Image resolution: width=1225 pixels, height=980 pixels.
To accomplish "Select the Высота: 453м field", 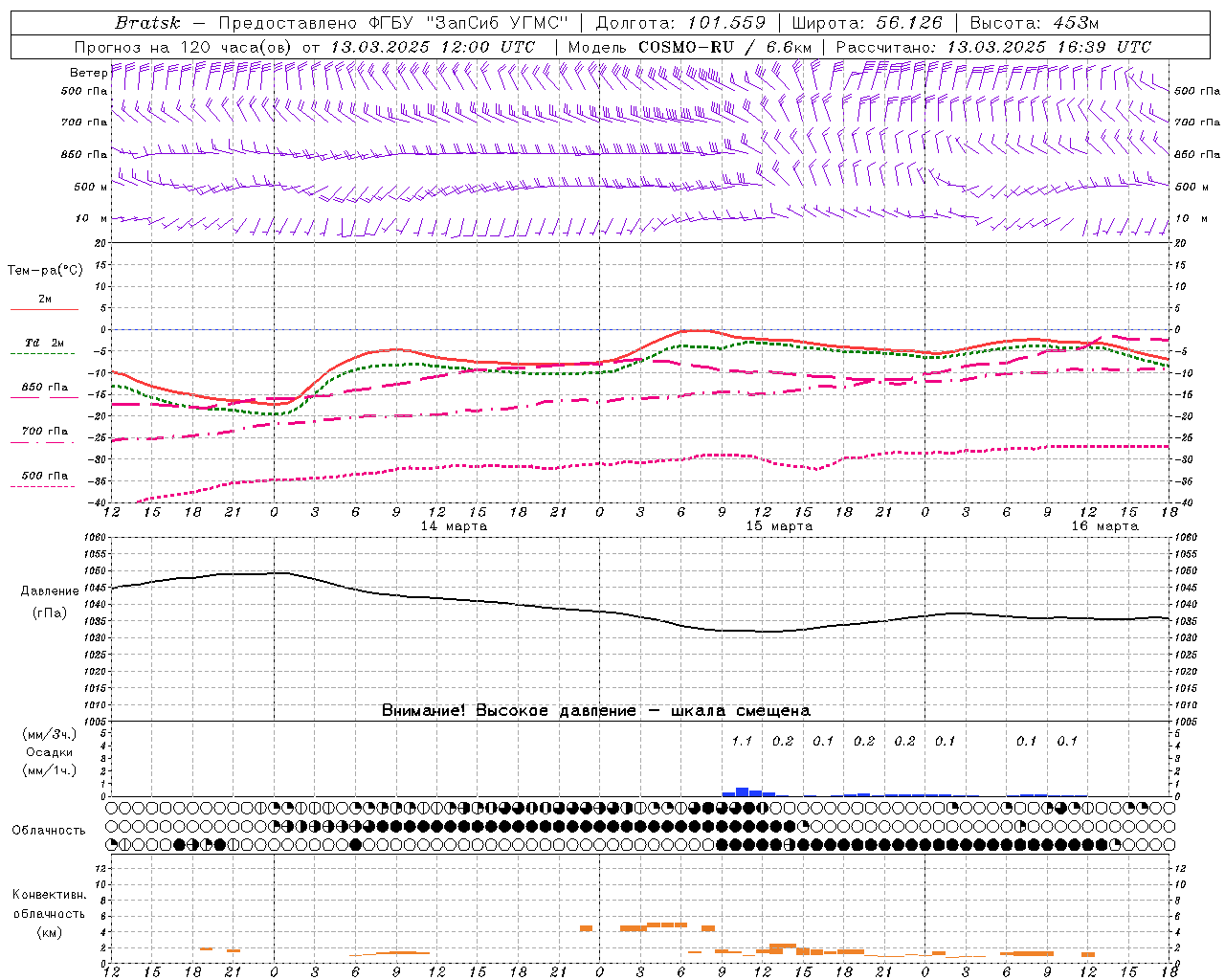I will click(1034, 23).
